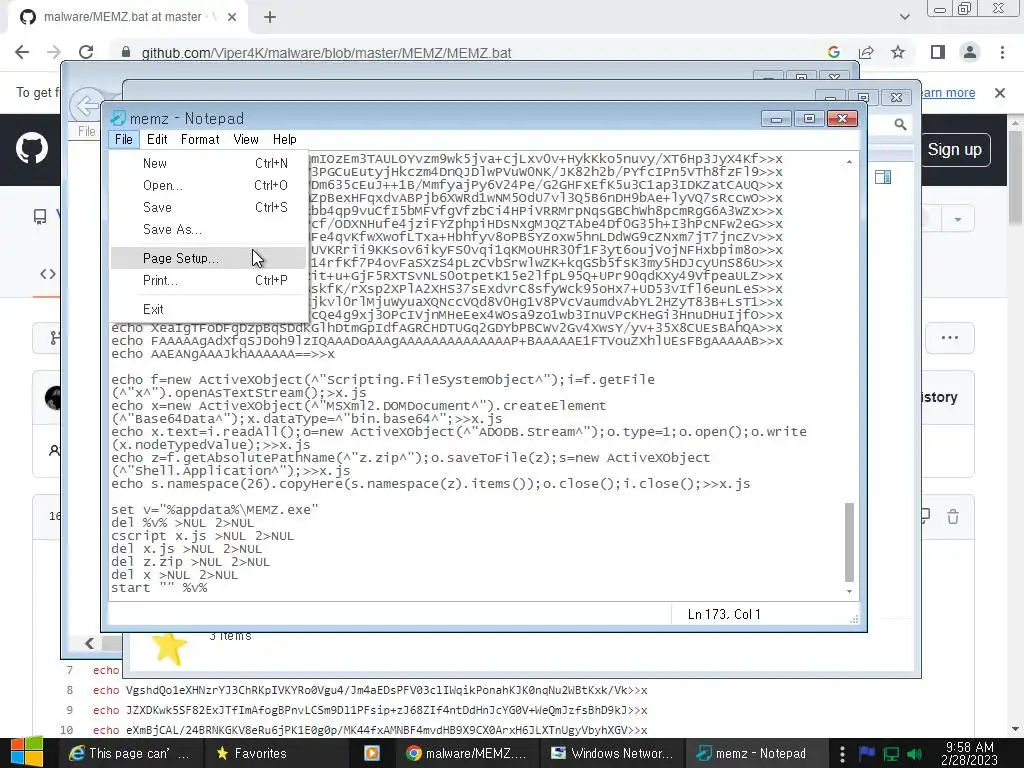
Task: Switch to malware/MEMZ Chrome taskbar item
Action: point(466,754)
